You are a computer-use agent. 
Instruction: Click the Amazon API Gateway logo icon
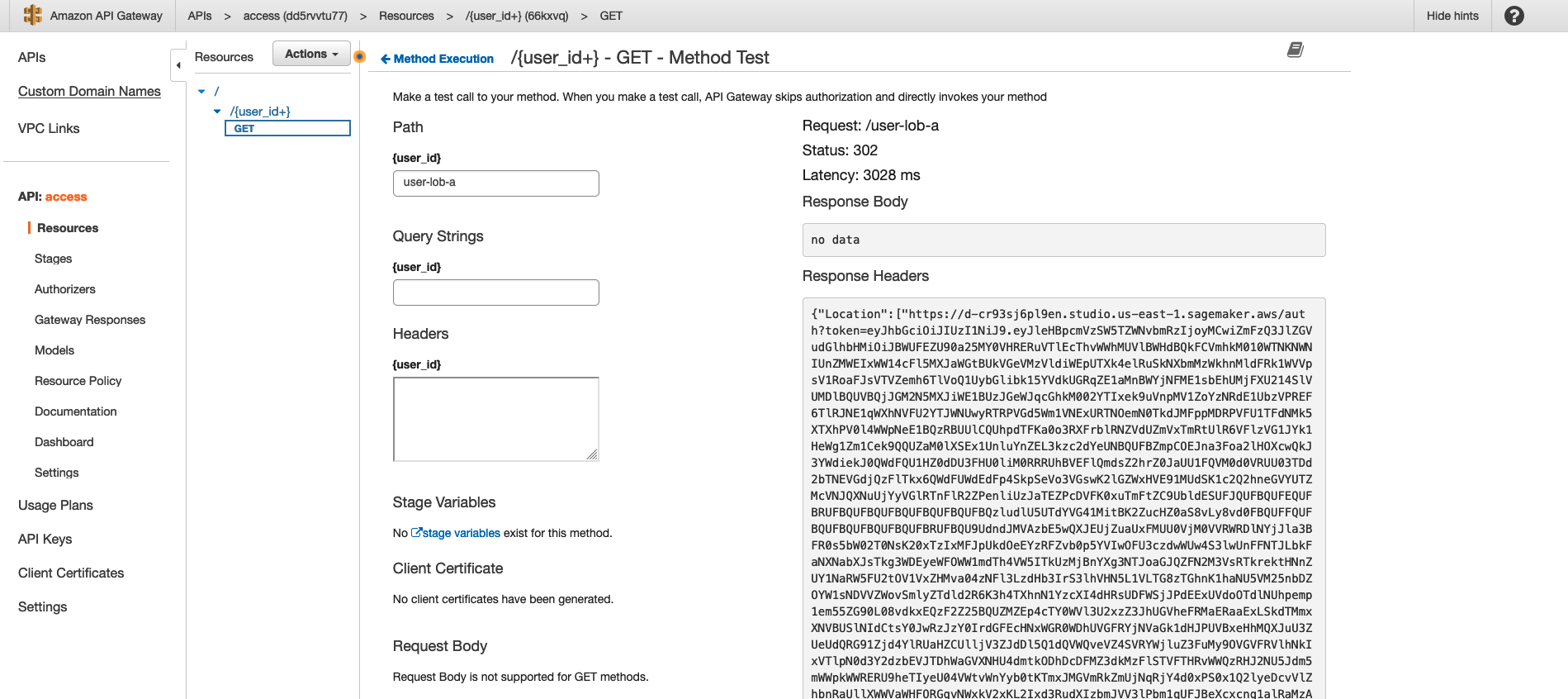(x=32, y=15)
